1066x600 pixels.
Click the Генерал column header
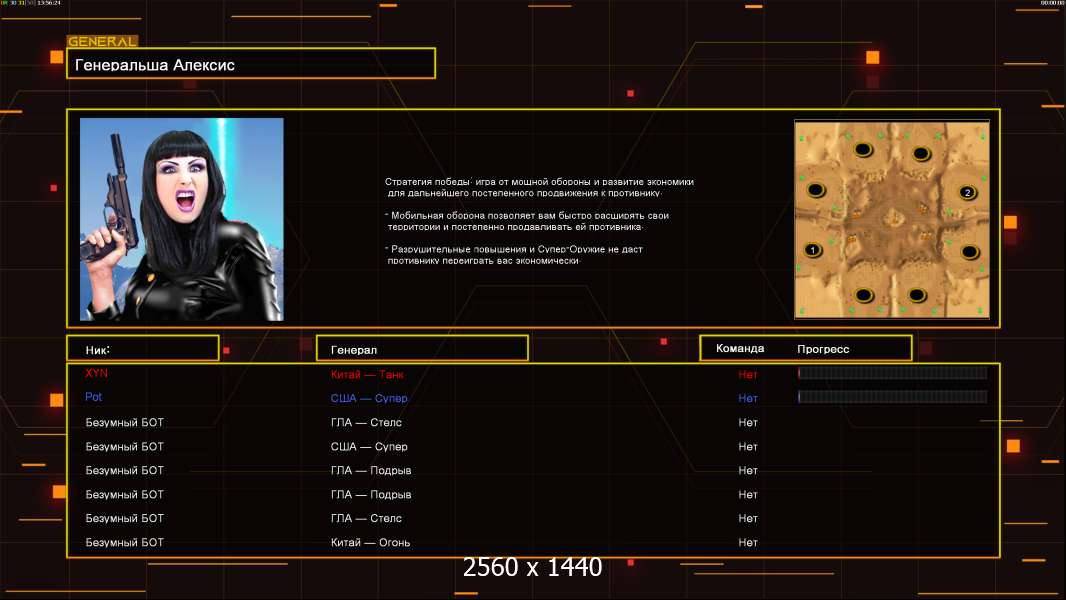pos(422,349)
